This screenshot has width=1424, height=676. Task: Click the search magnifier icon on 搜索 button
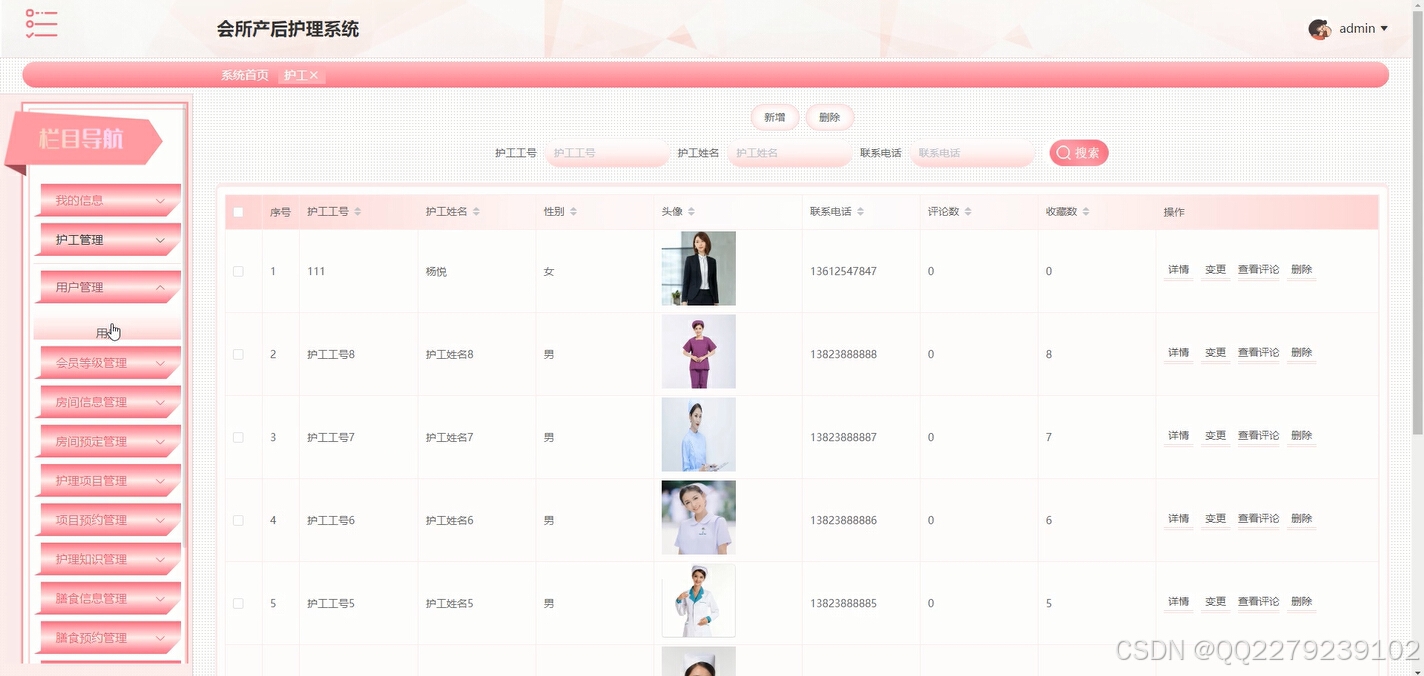click(x=1063, y=152)
